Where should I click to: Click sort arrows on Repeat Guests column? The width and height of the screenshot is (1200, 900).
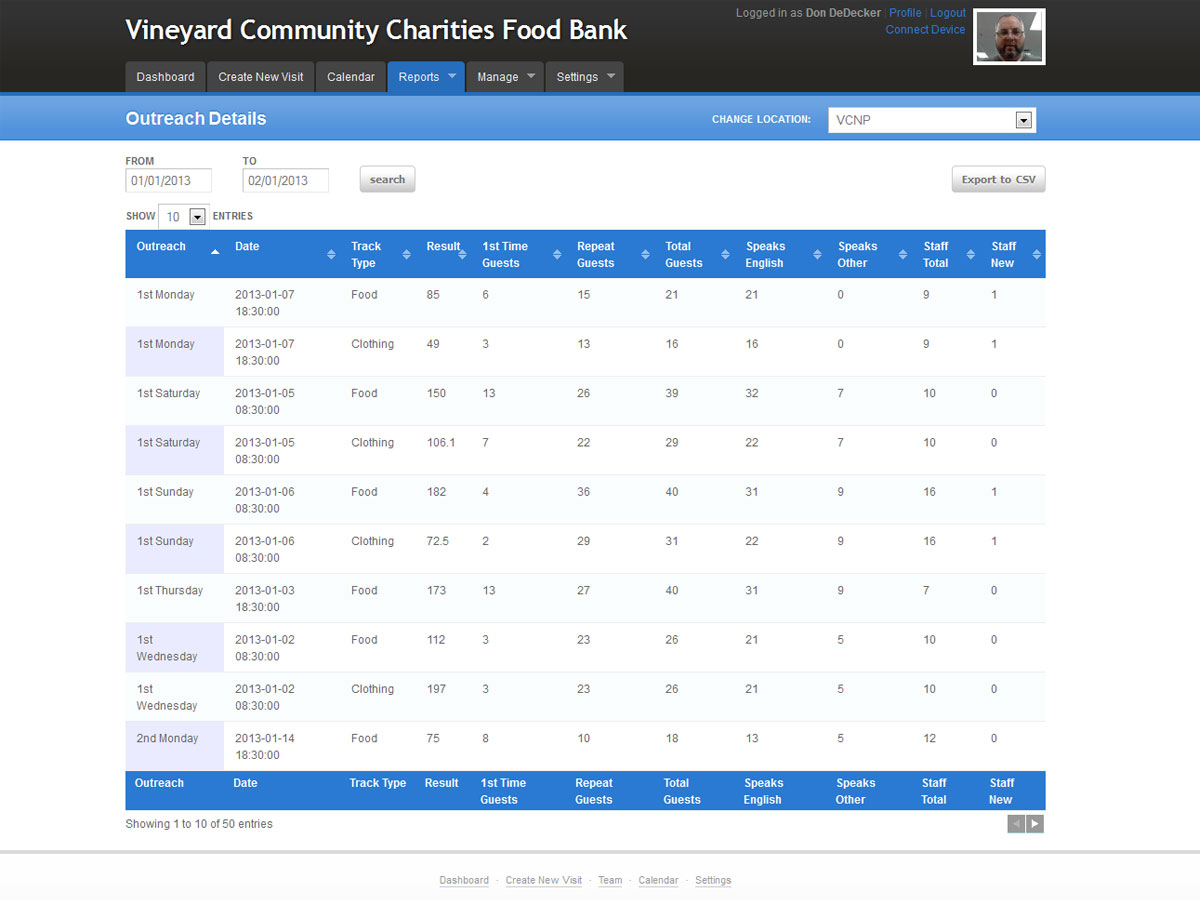[645, 255]
